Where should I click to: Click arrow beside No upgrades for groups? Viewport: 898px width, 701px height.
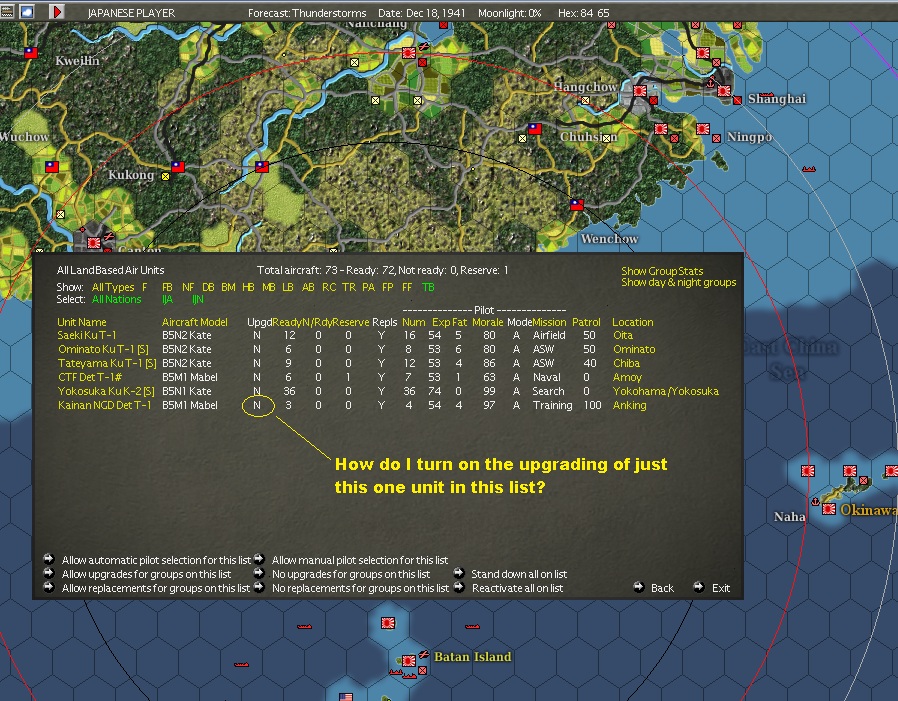[x=259, y=573]
